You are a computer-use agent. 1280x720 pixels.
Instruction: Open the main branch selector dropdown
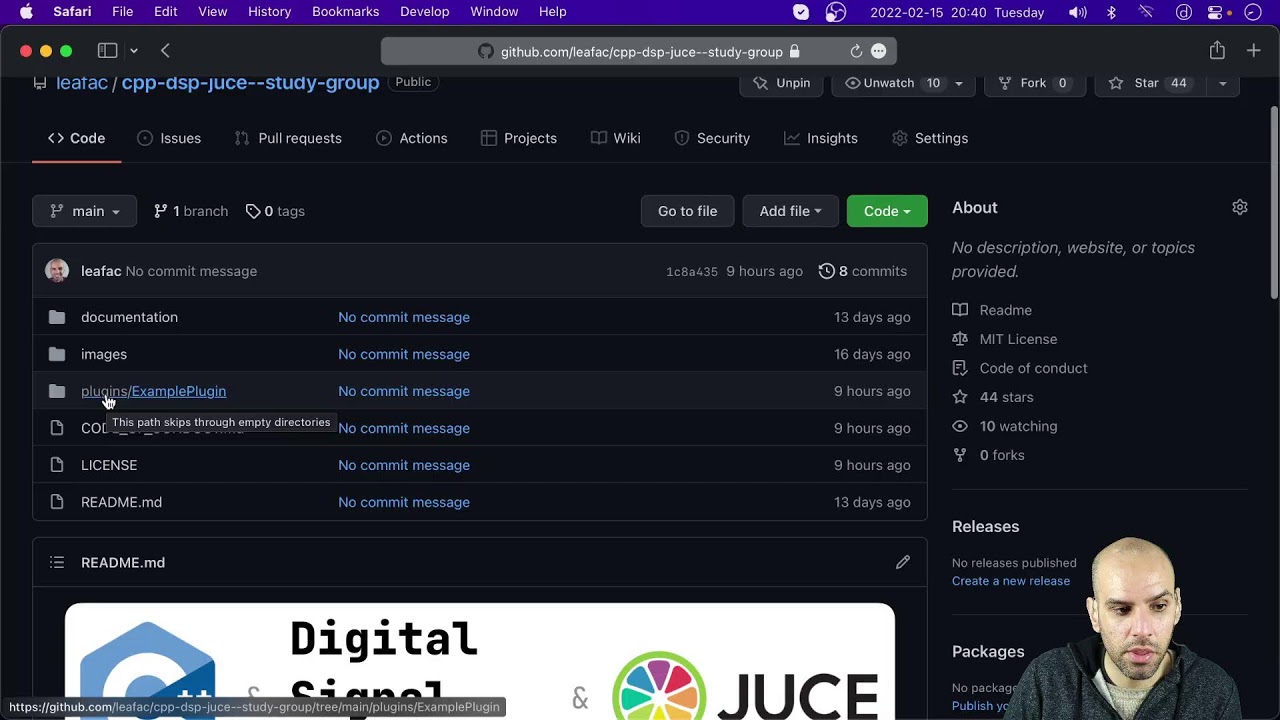click(x=84, y=211)
